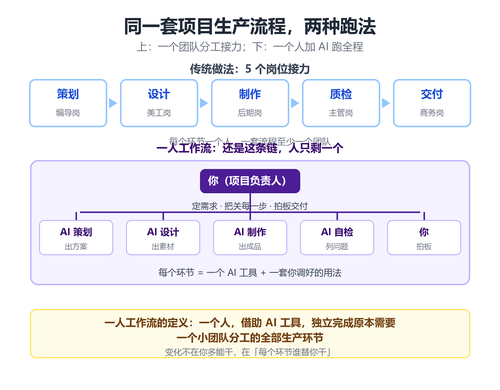Select the 你（项目负责人）purple box
The height and width of the screenshot is (390, 500).
250,181
